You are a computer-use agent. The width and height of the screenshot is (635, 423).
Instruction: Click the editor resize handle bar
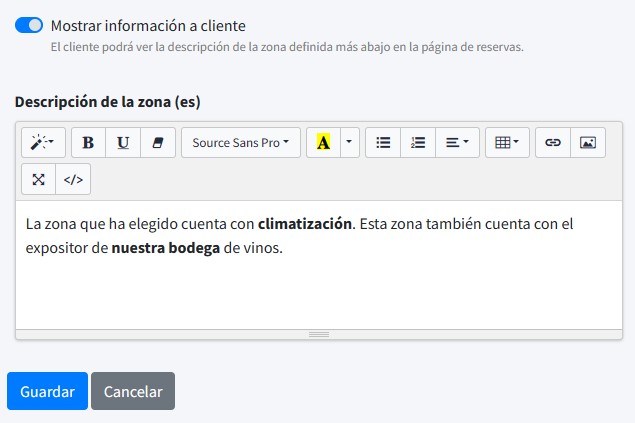pos(318,334)
